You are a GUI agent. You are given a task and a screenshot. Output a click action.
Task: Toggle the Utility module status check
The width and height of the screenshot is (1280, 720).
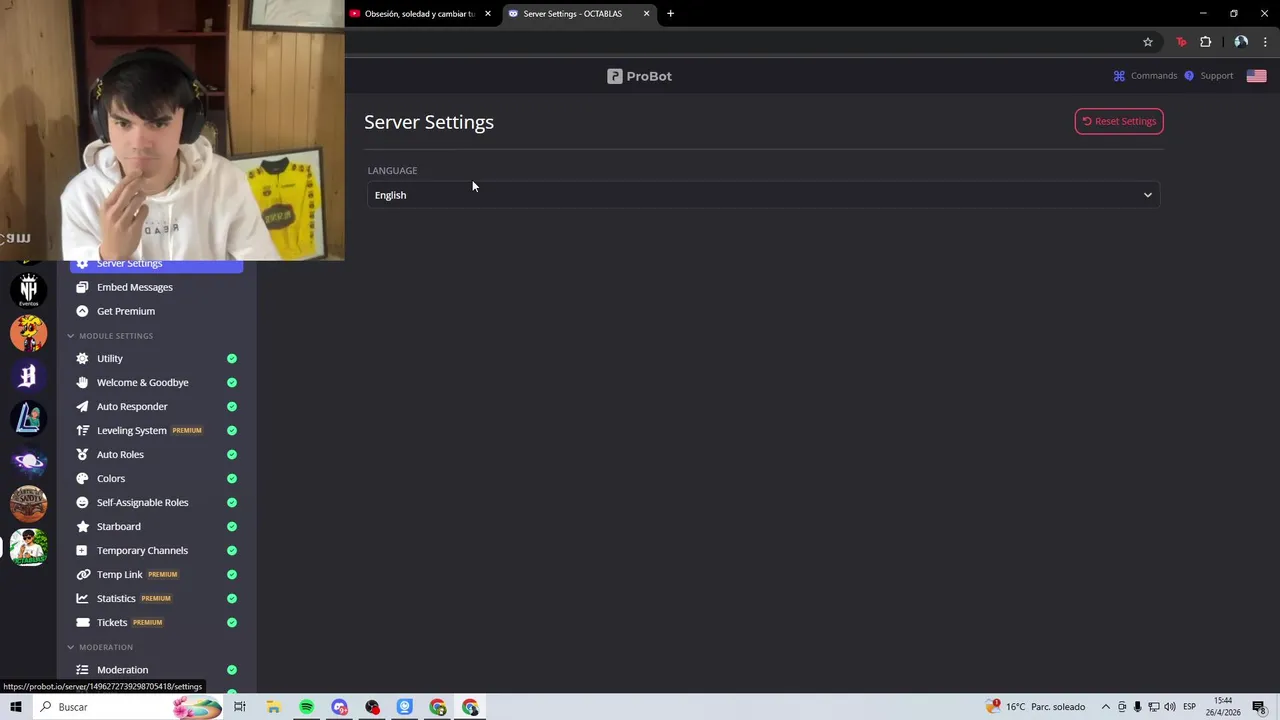pyautogui.click(x=232, y=358)
